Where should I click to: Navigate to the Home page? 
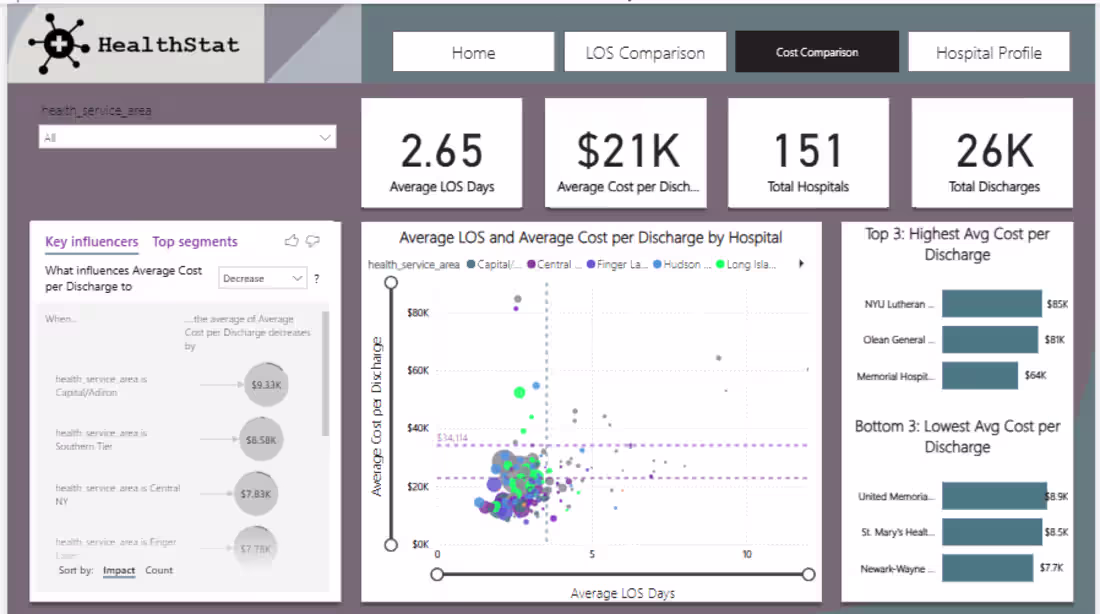[x=473, y=52]
